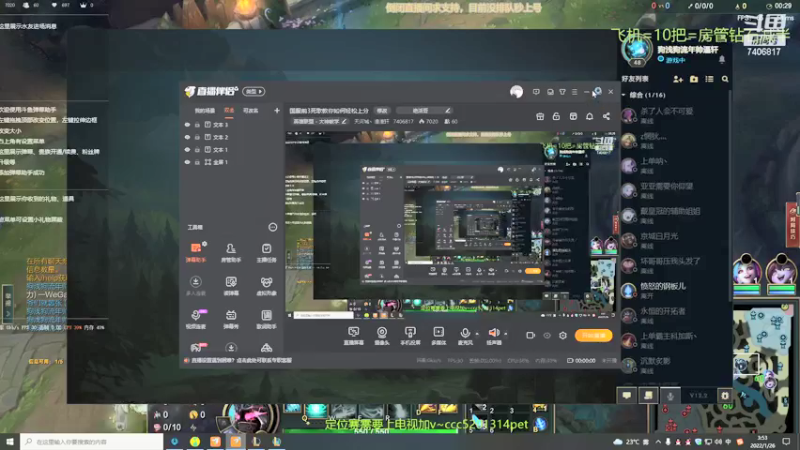Click the clock in the Windows system tray
The image size is (800, 450).
point(763,441)
